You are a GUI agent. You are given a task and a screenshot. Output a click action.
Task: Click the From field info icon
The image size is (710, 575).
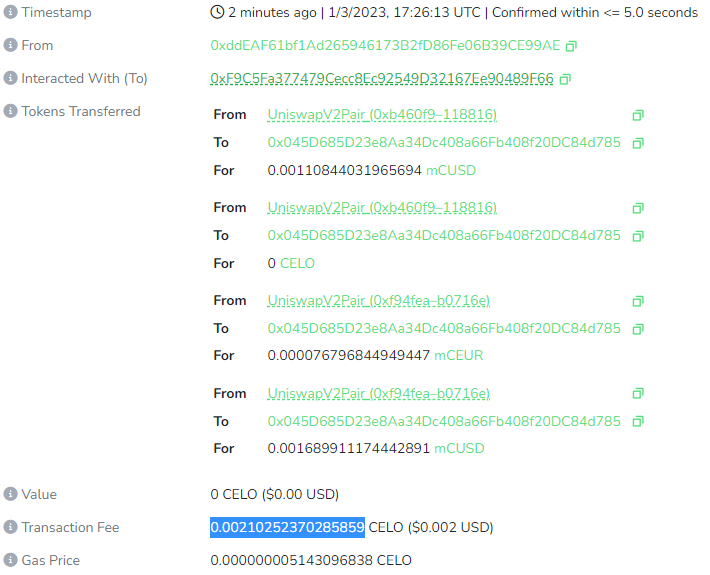point(10,45)
